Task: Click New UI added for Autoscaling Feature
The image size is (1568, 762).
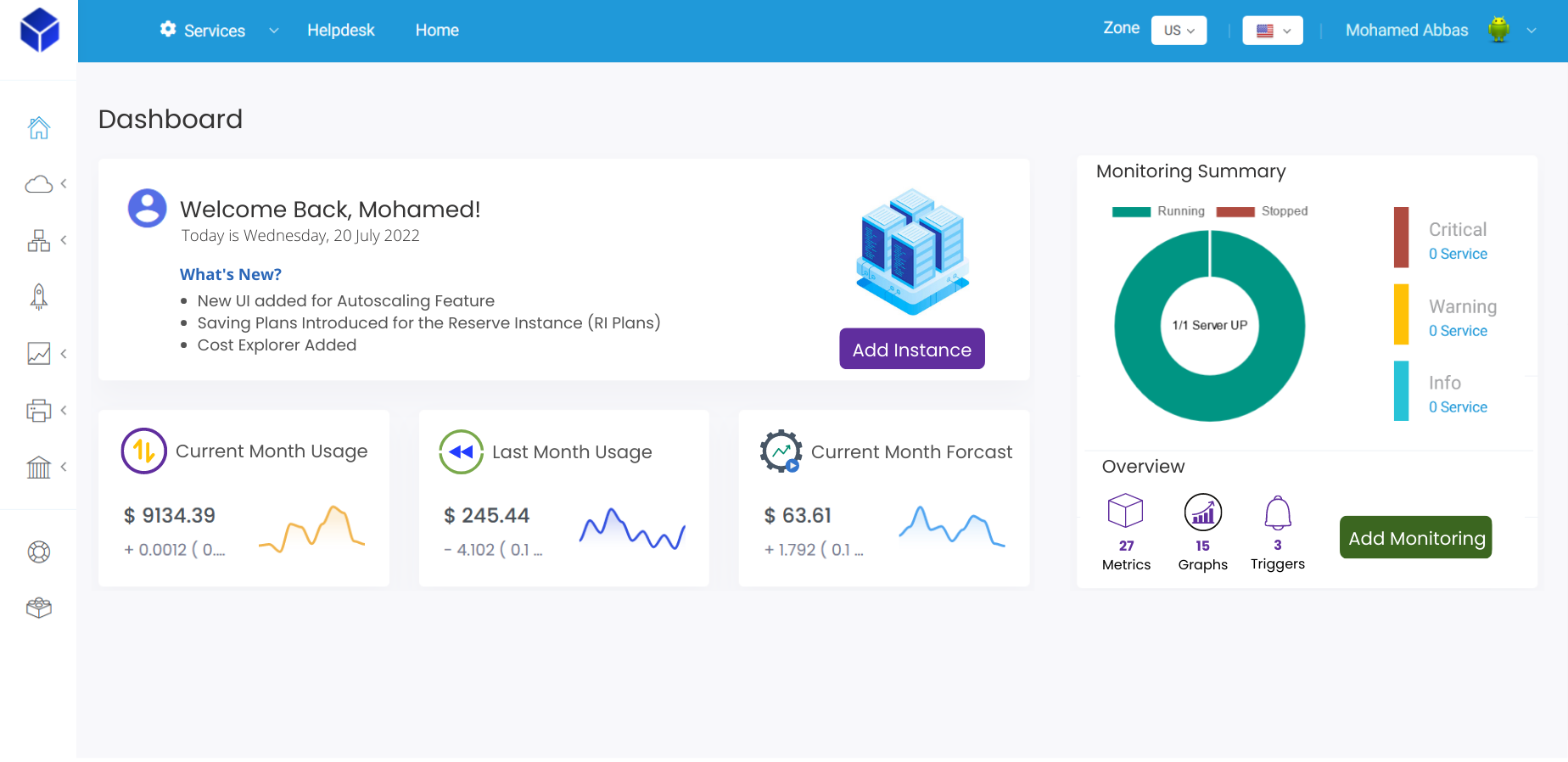Action: click(346, 300)
